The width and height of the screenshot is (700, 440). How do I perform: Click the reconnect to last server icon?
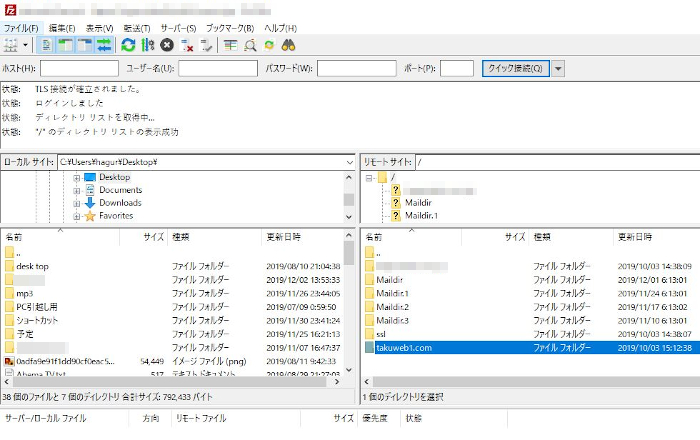tap(206, 45)
